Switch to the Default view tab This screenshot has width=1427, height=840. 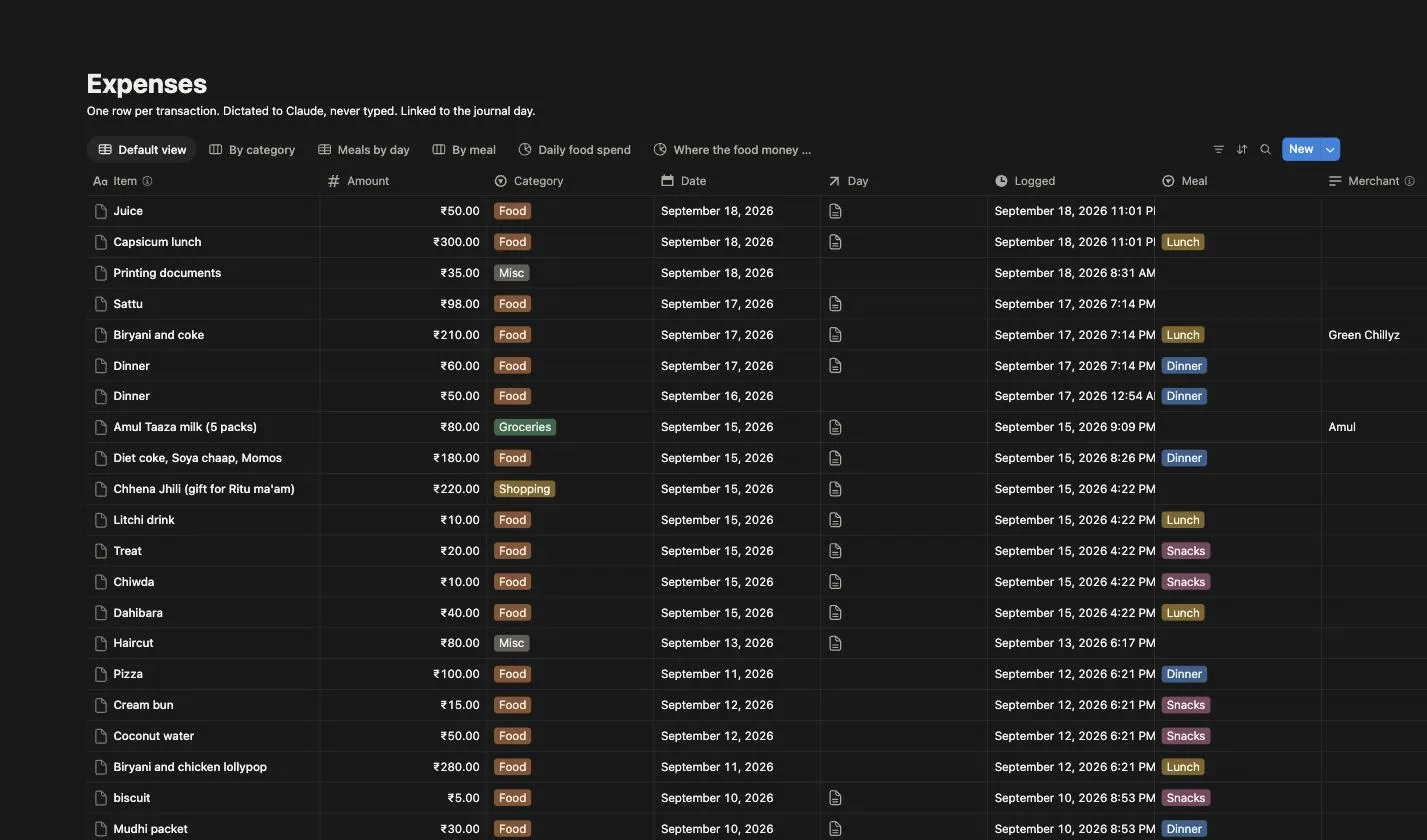point(142,150)
